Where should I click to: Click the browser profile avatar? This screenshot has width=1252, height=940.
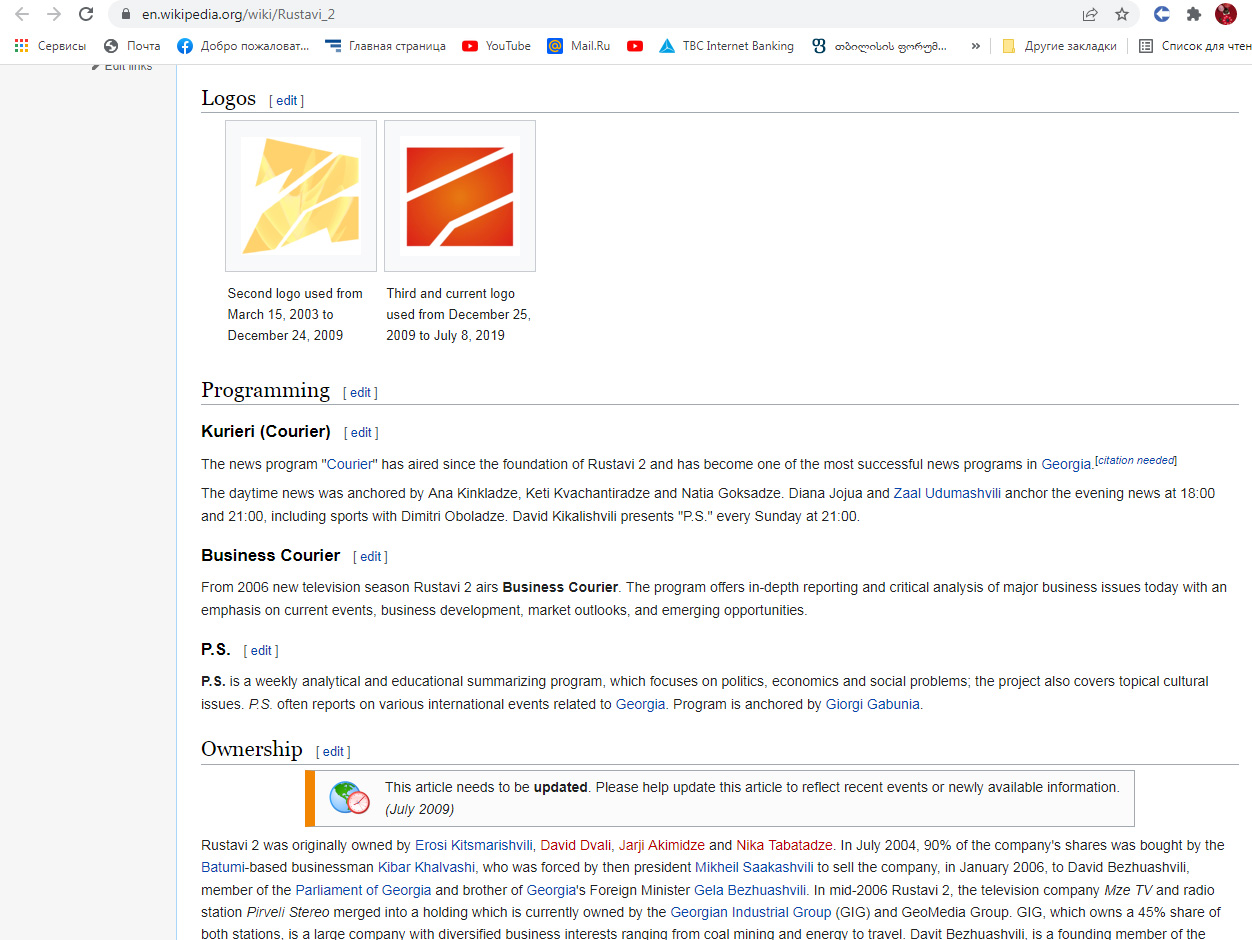coord(1225,14)
